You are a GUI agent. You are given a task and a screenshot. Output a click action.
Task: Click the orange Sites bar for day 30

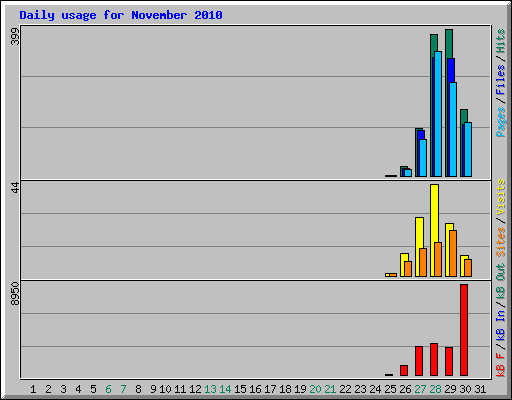[x=468, y=268]
